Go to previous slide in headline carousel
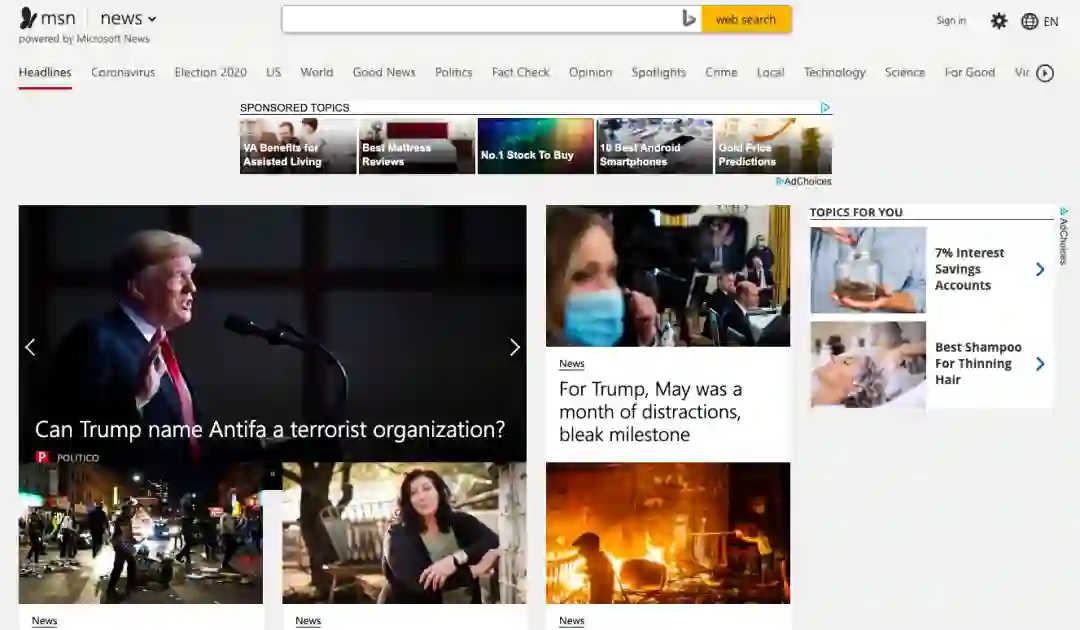1080x630 pixels. (30, 347)
